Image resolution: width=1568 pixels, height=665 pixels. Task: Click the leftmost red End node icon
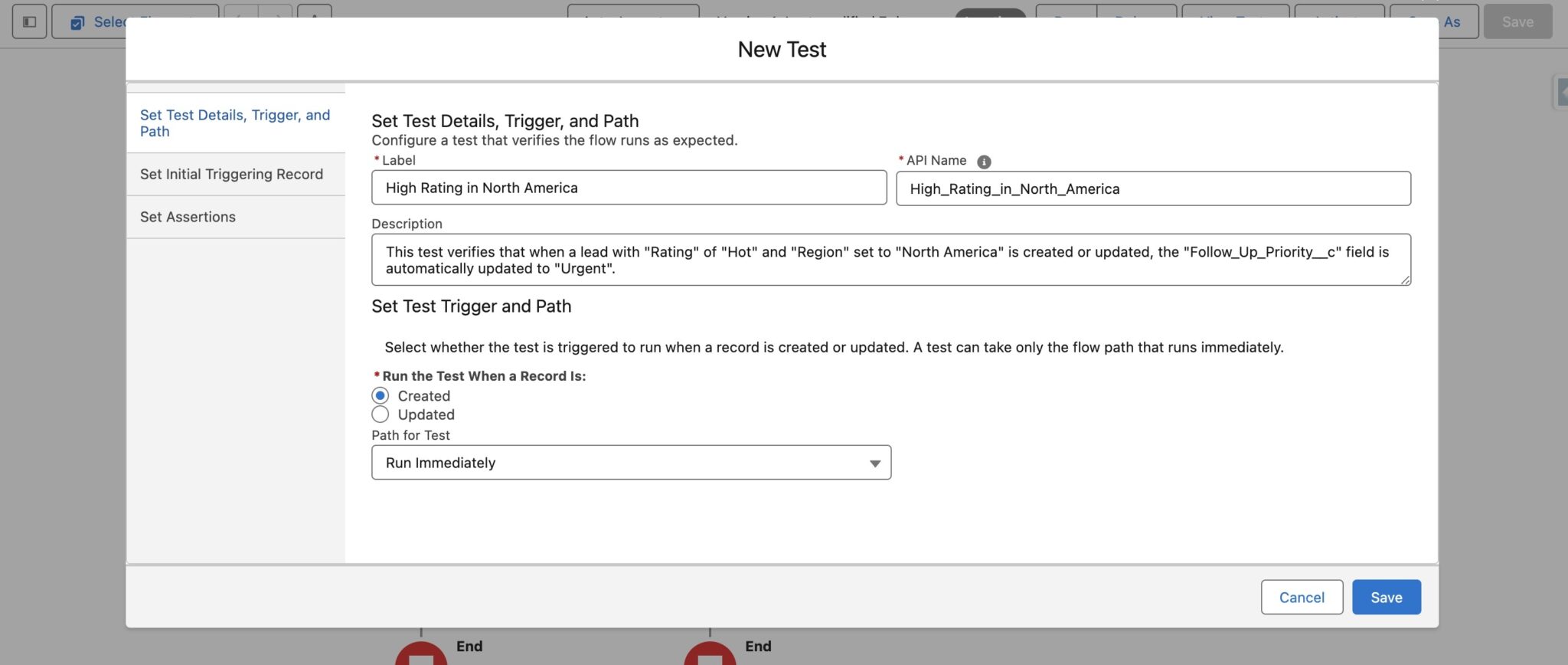coord(421,654)
